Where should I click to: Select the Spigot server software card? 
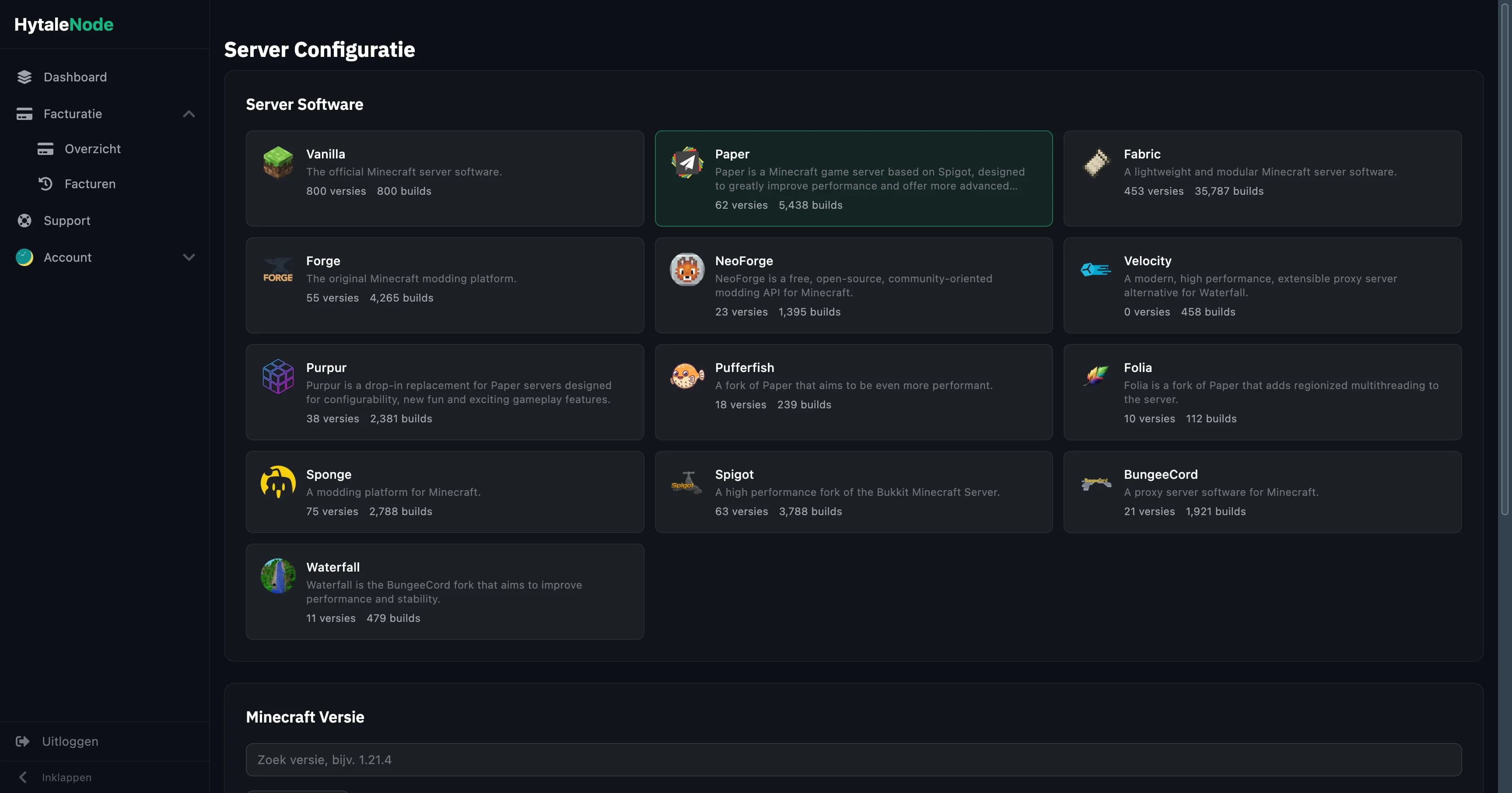point(853,491)
